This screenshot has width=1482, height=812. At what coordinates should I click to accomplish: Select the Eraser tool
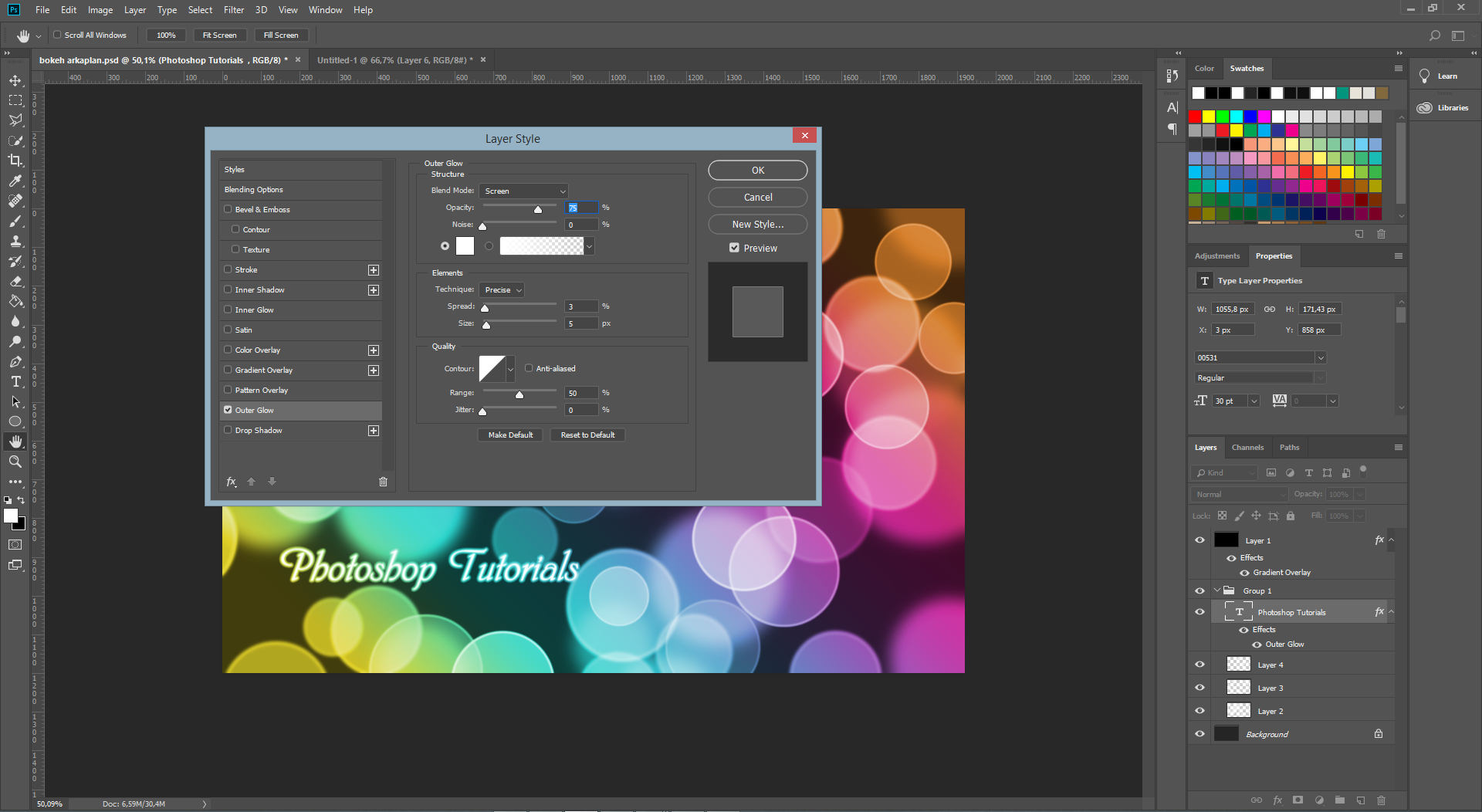point(15,281)
